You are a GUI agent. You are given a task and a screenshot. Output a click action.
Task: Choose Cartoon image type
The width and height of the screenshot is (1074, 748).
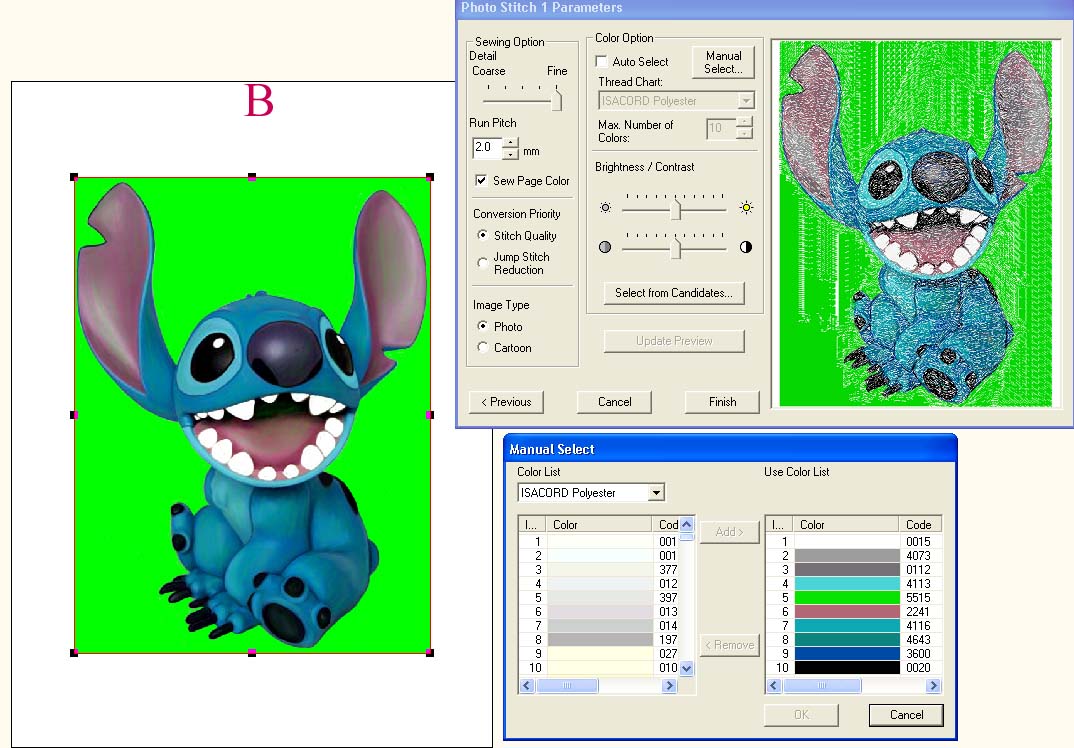(x=482, y=347)
